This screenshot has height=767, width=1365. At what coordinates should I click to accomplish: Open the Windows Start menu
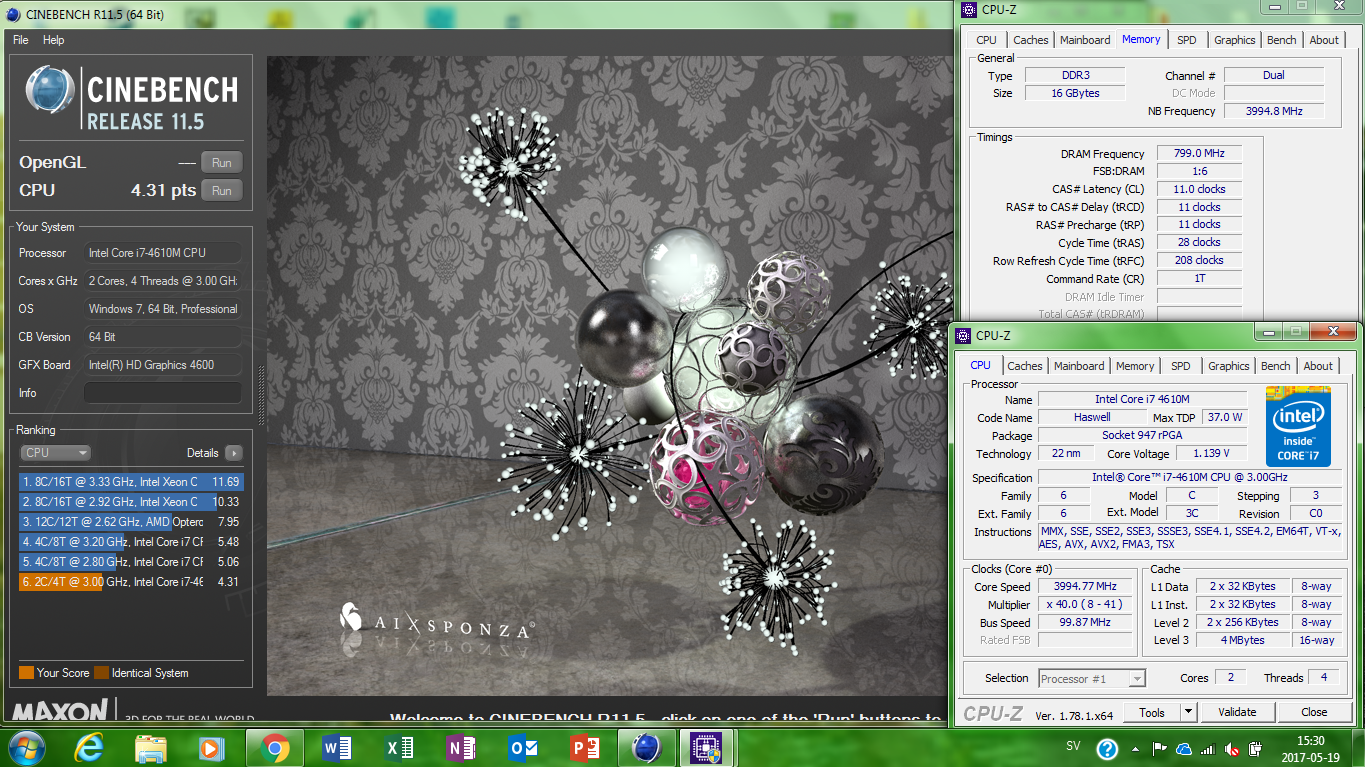coord(25,747)
